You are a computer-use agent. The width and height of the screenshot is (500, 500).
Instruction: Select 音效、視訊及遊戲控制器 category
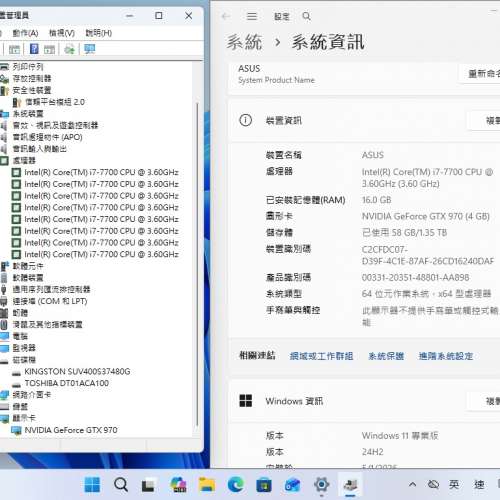55,125
